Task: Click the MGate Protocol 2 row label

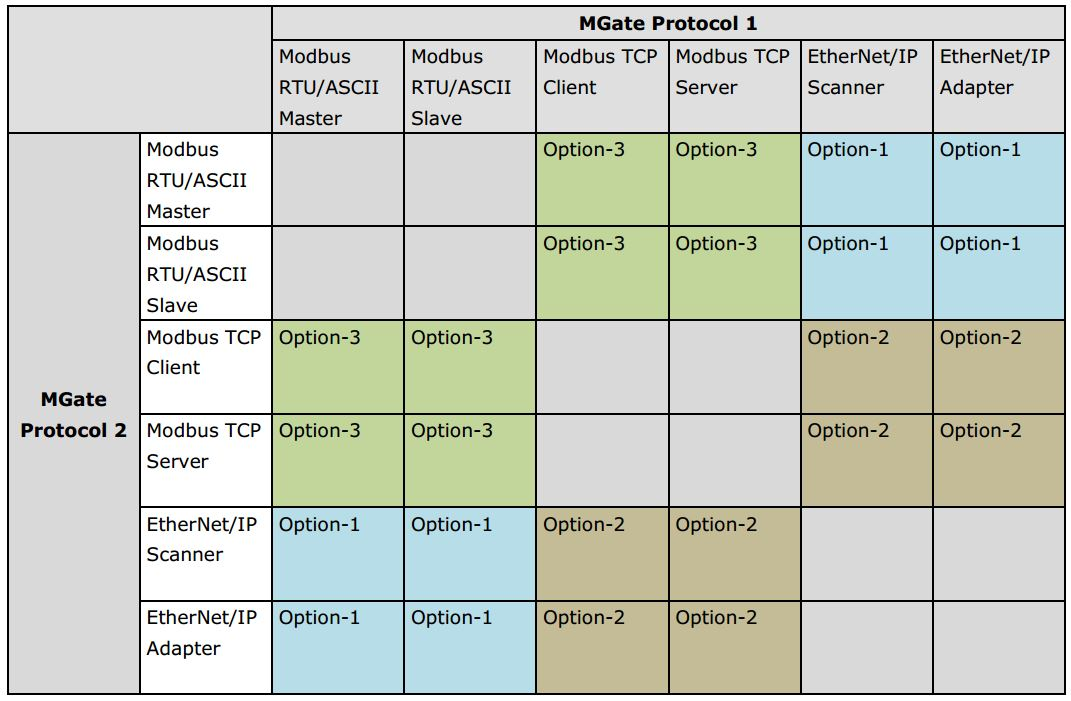Action: pos(74,415)
